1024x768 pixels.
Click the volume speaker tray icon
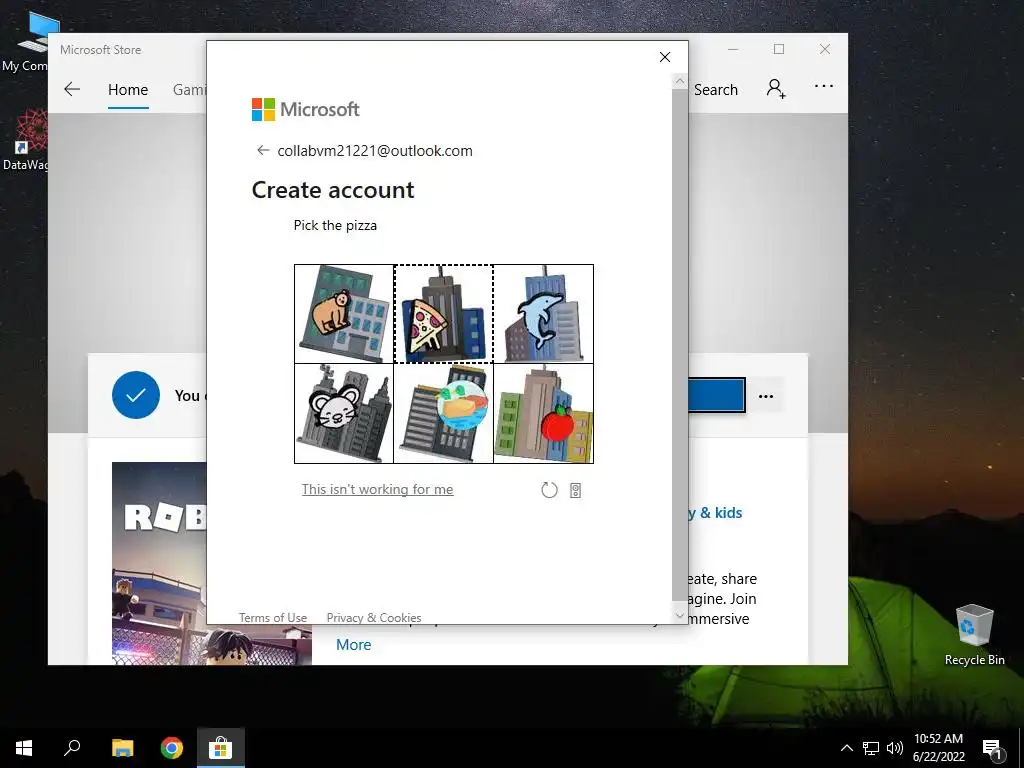tap(895, 748)
